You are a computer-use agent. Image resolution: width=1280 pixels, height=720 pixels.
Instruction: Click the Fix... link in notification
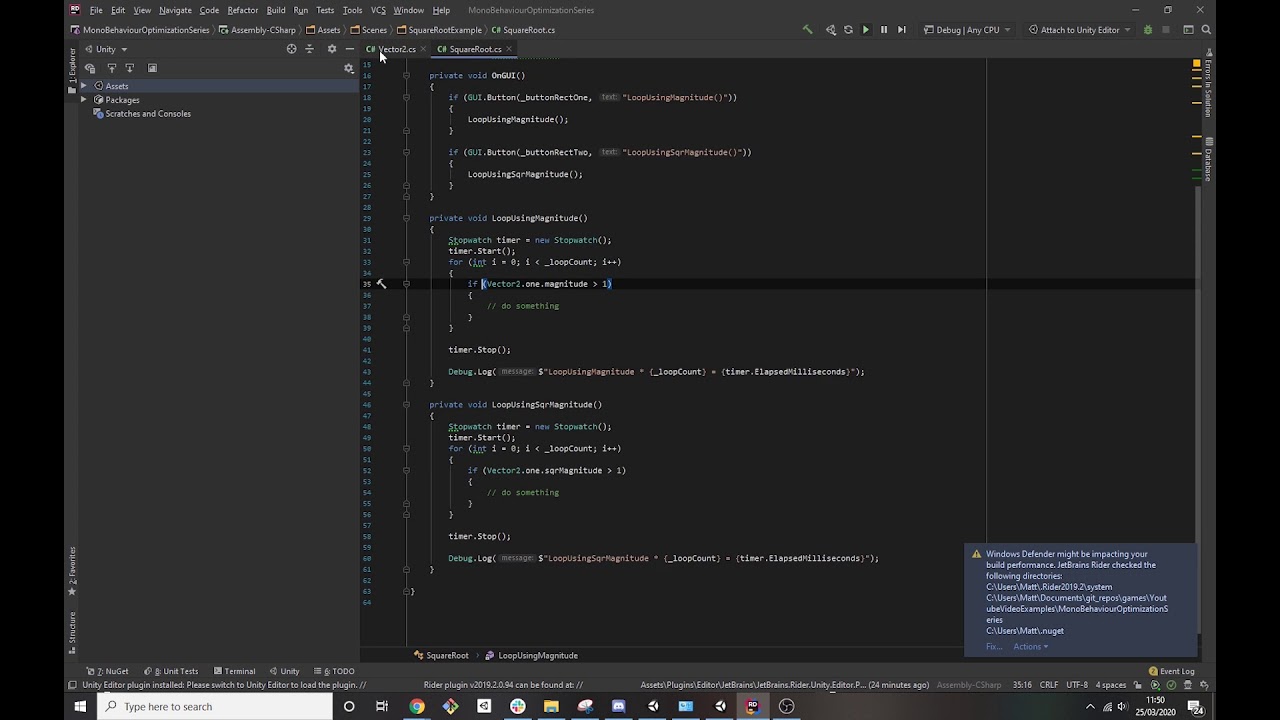(994, 647)
